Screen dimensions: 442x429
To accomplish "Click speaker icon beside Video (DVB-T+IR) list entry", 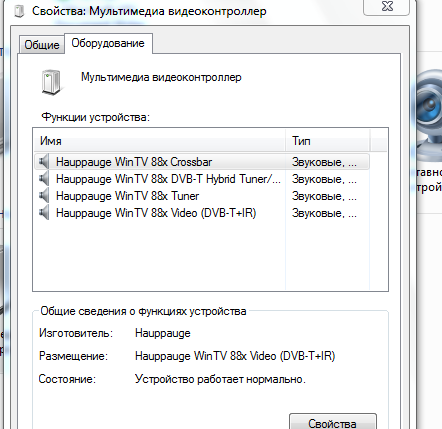I will point(44,213).
